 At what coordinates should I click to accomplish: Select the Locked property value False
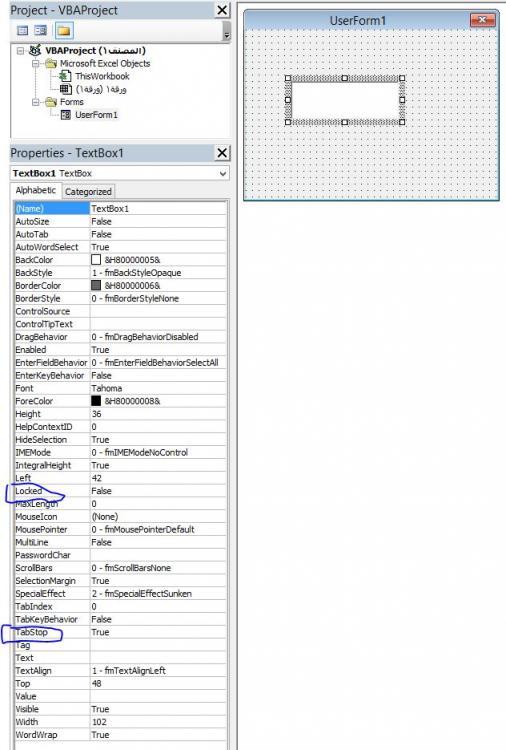[158, 491]
